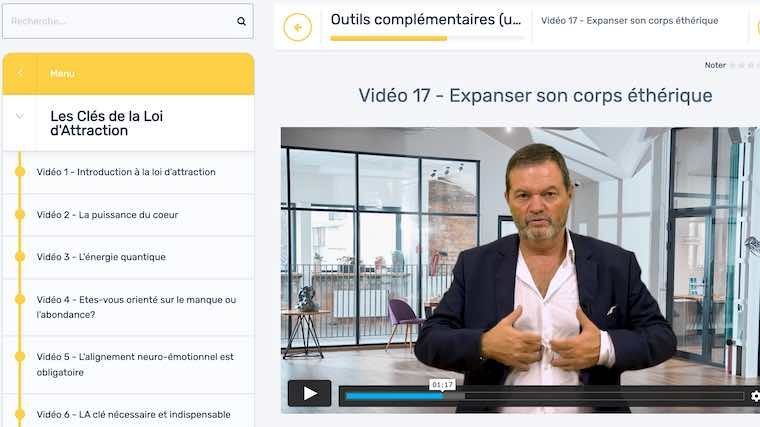Click the yellow Menu header bar
The height and width of the screenshot is (427, 760).
pyautogui.click(x=128, y=74)
